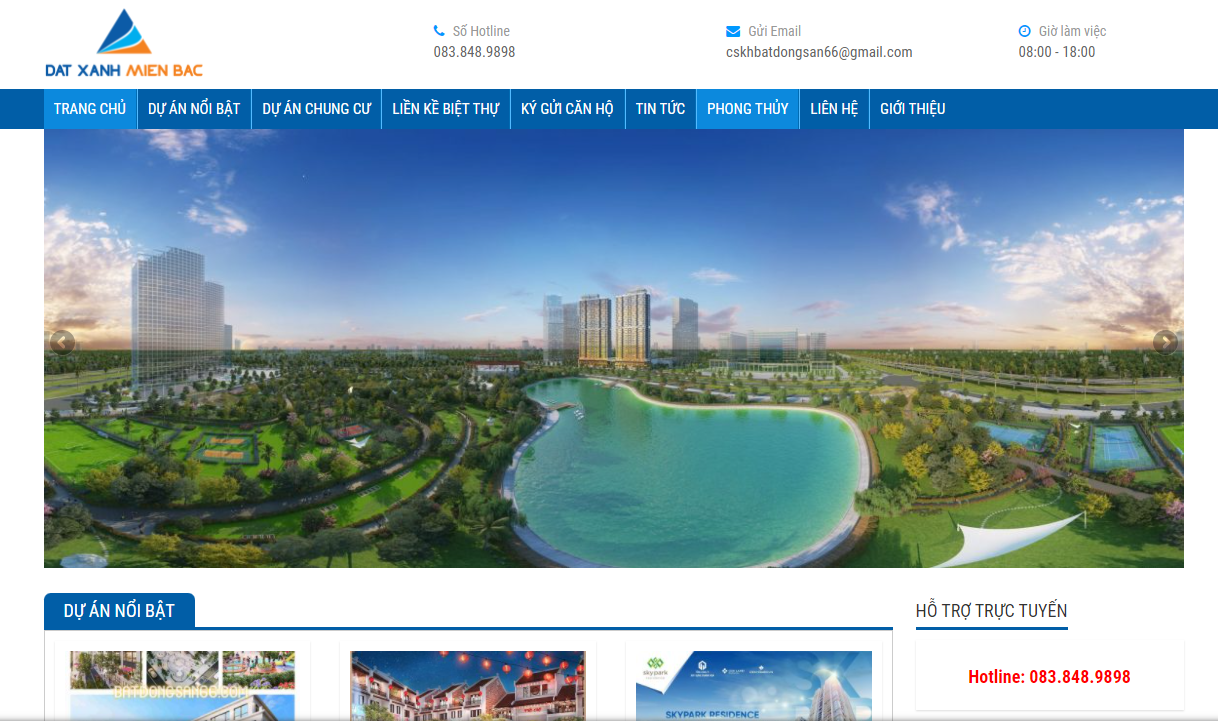The width and height of the screenshot is (1218, 721).
Task: Navigate to Liền Kề Biệt Thự
Action: tap(445, 109)
